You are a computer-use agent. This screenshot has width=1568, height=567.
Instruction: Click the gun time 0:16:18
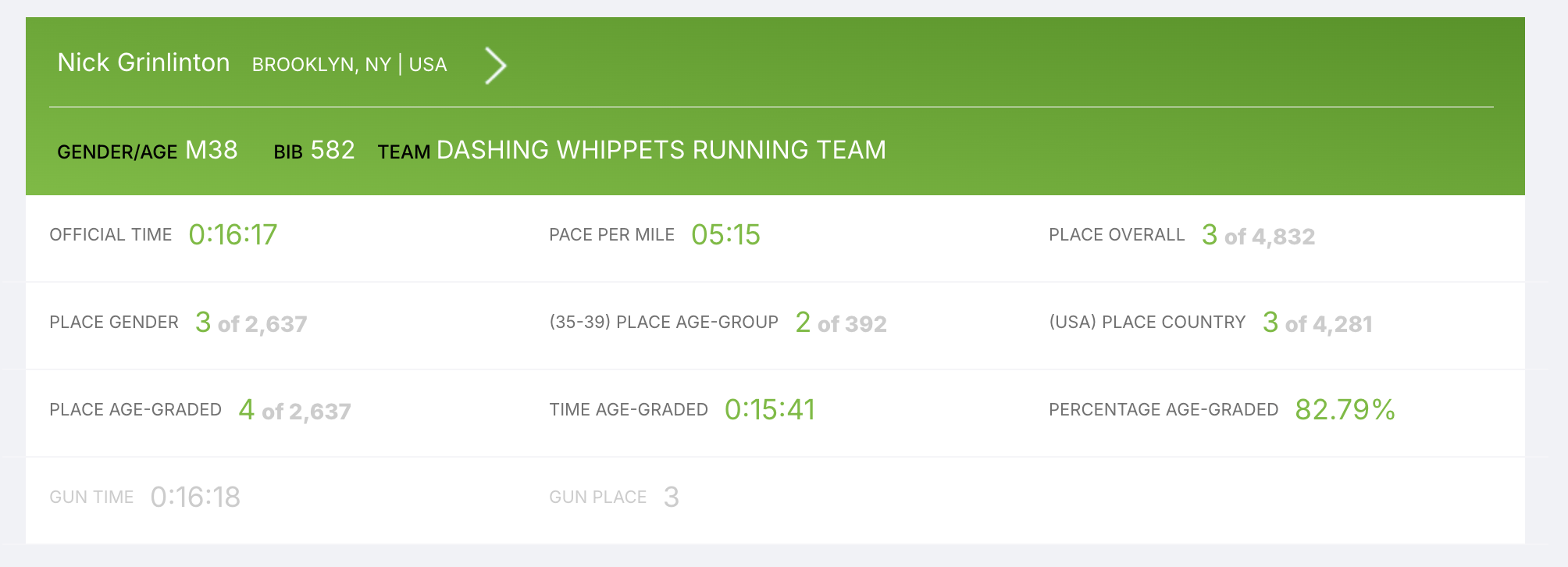(x=195, y=497)
